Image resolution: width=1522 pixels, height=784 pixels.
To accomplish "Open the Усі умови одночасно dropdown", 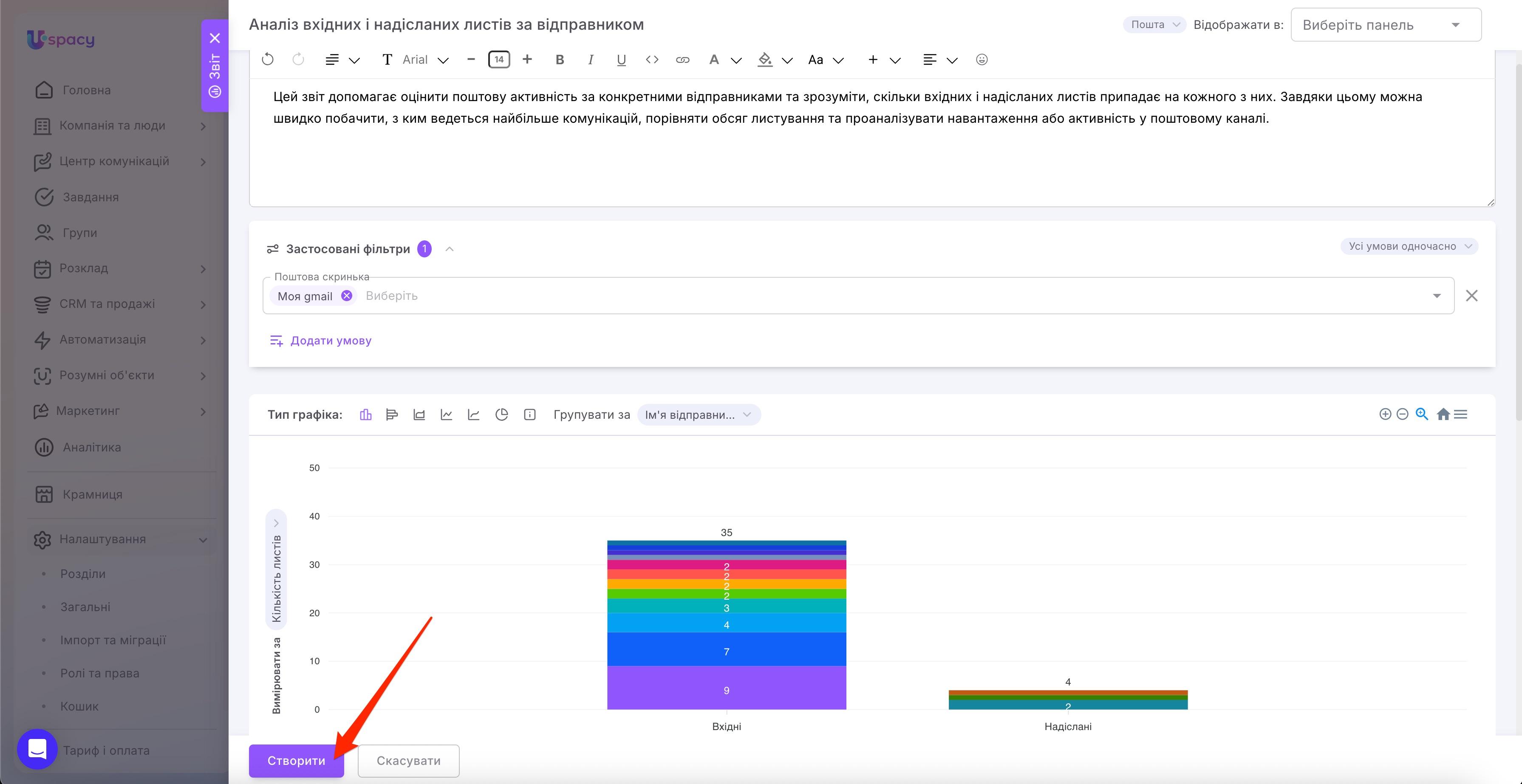I will coord(1409,246).
